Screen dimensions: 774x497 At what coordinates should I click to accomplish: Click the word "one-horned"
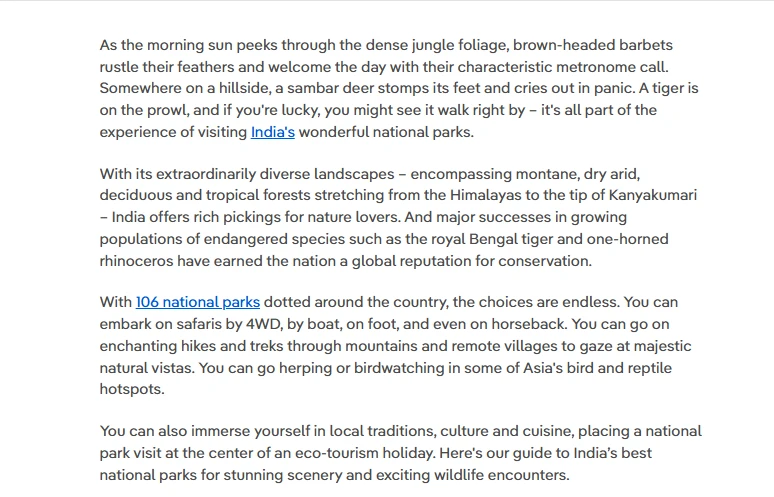(x=627, y=239)
